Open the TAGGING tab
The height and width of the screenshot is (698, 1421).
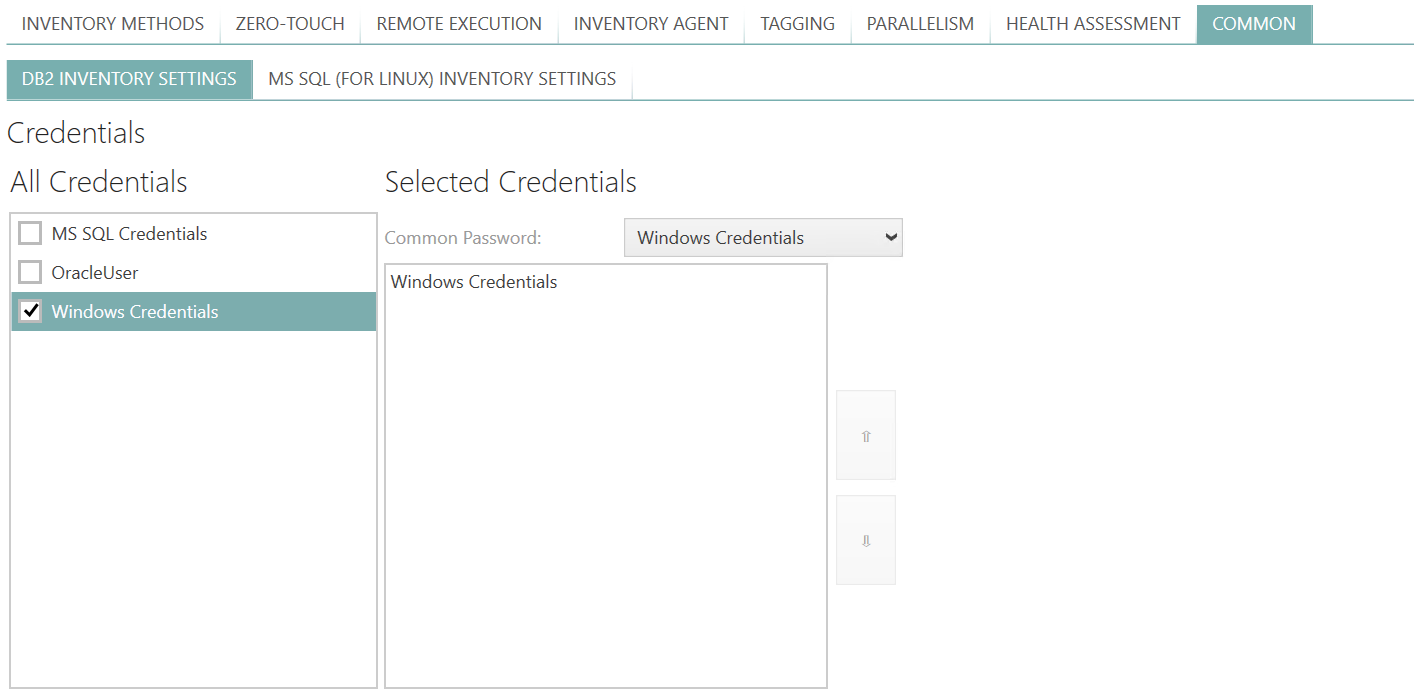pyautogui.click(x=797, y=23)
